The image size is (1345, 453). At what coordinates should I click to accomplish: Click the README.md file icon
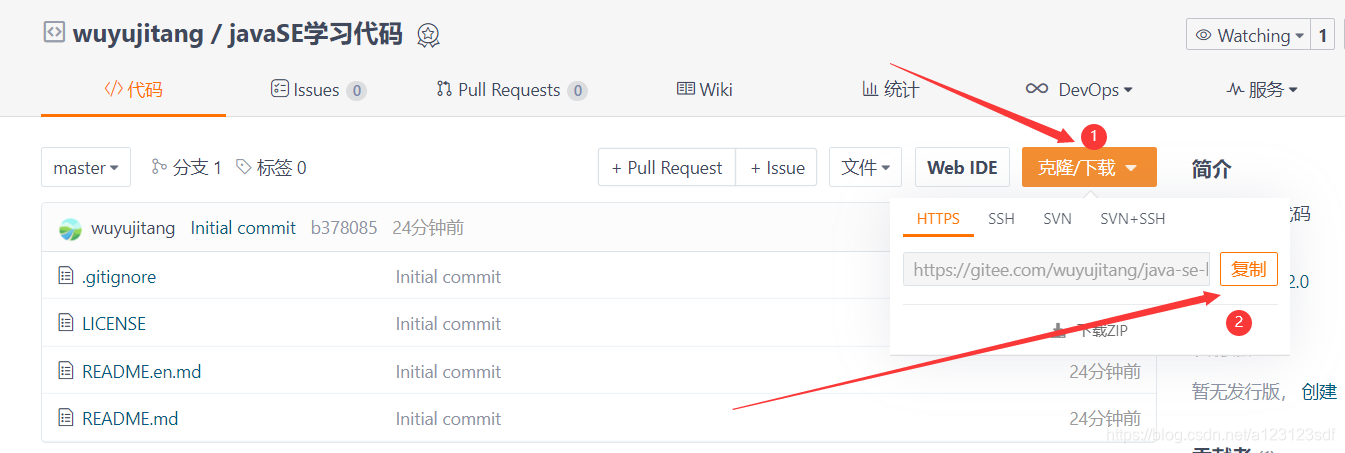tap(66, 419)
